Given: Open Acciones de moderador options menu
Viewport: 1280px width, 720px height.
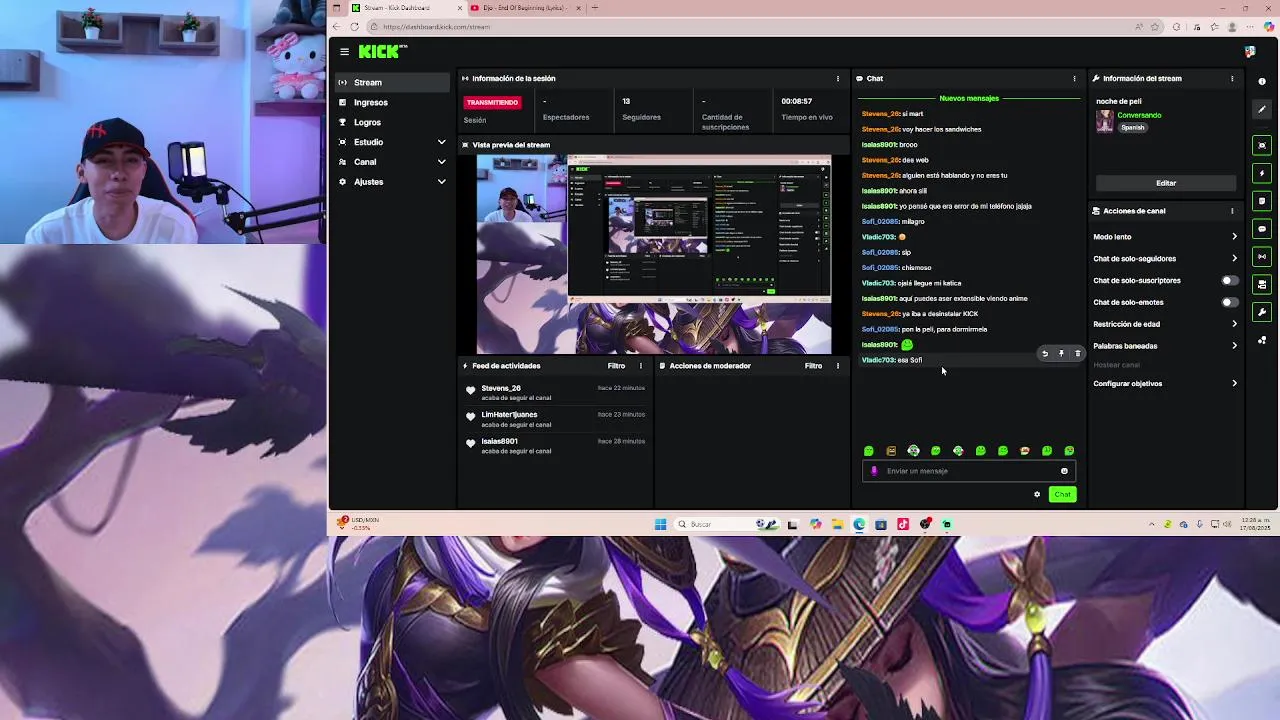Looking at the screenshot, I should [x=838, y=366].
